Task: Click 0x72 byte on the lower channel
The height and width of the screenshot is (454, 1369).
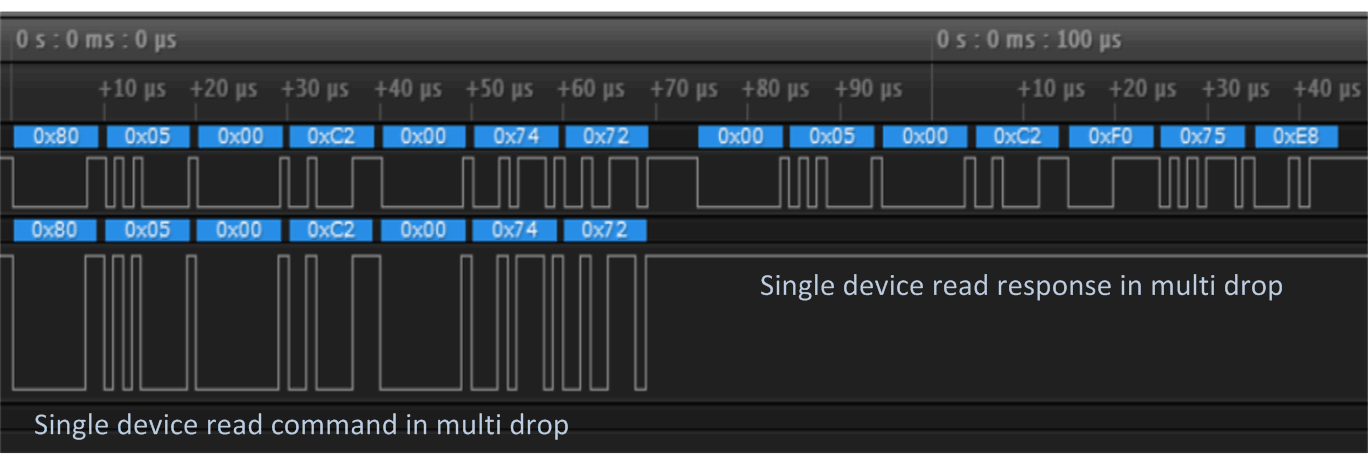Action: point(606,230)
